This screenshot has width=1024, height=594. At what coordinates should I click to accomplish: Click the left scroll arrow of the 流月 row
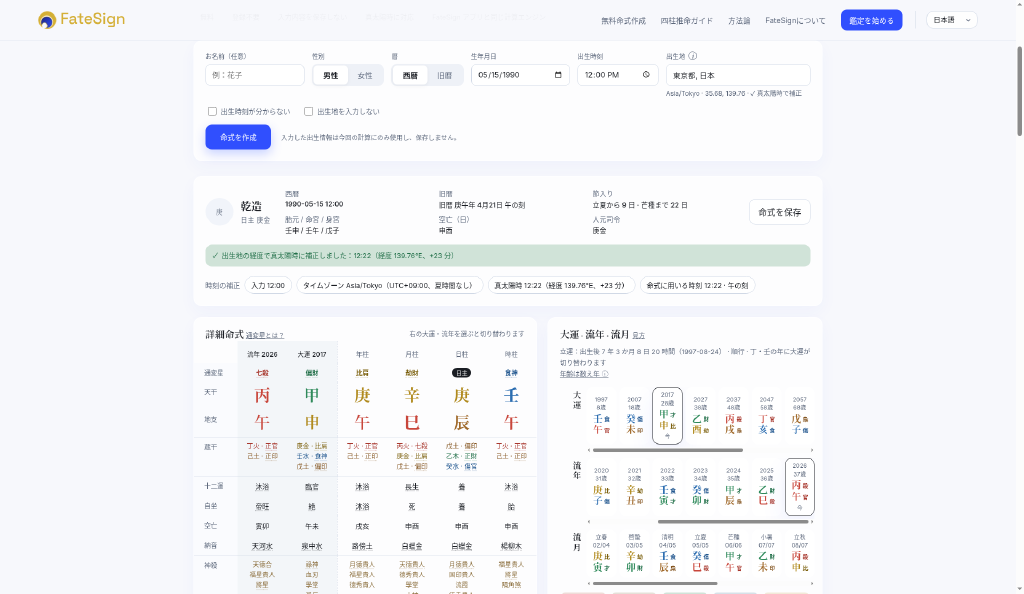pos(589,584)
